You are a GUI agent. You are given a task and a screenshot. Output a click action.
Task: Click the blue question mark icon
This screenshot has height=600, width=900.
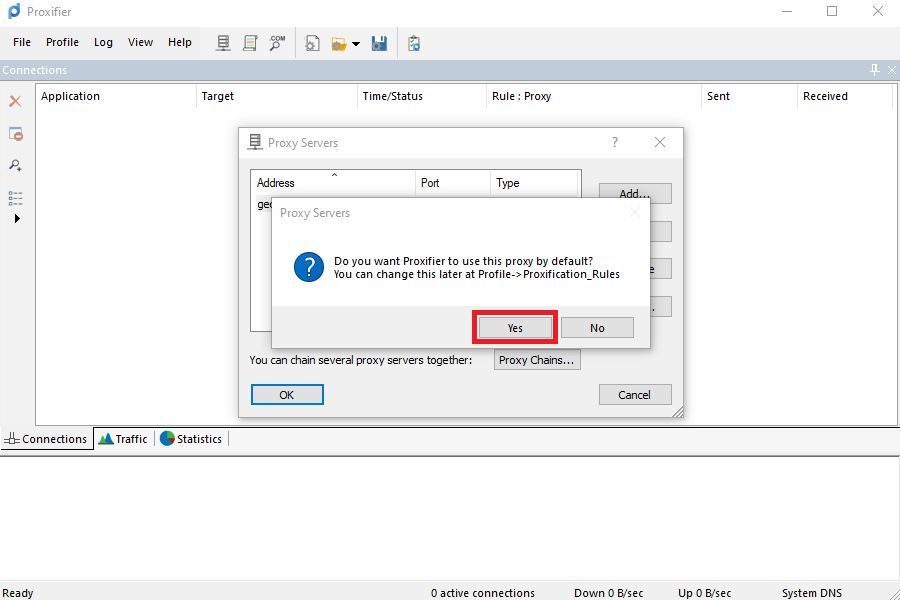click(x=309, y=267)
